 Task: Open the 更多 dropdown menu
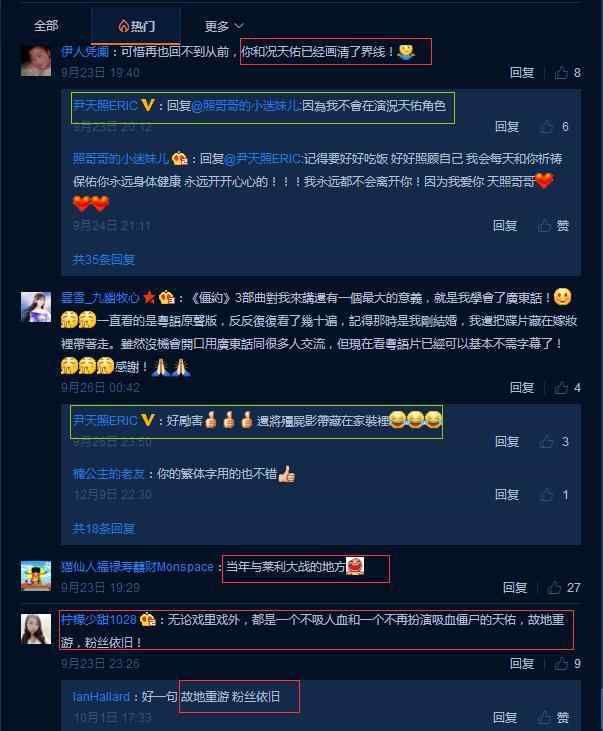pos(224,26)
